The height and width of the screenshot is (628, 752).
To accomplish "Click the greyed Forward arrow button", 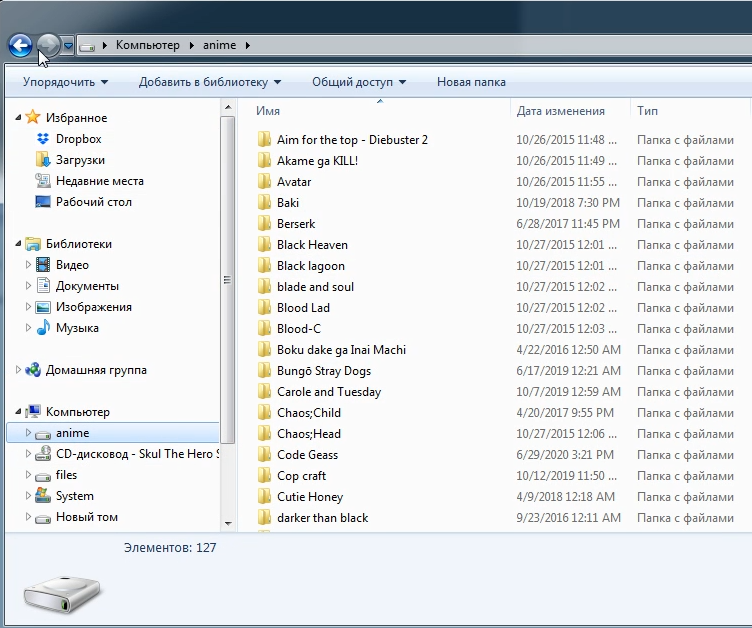I will (48, 46).
